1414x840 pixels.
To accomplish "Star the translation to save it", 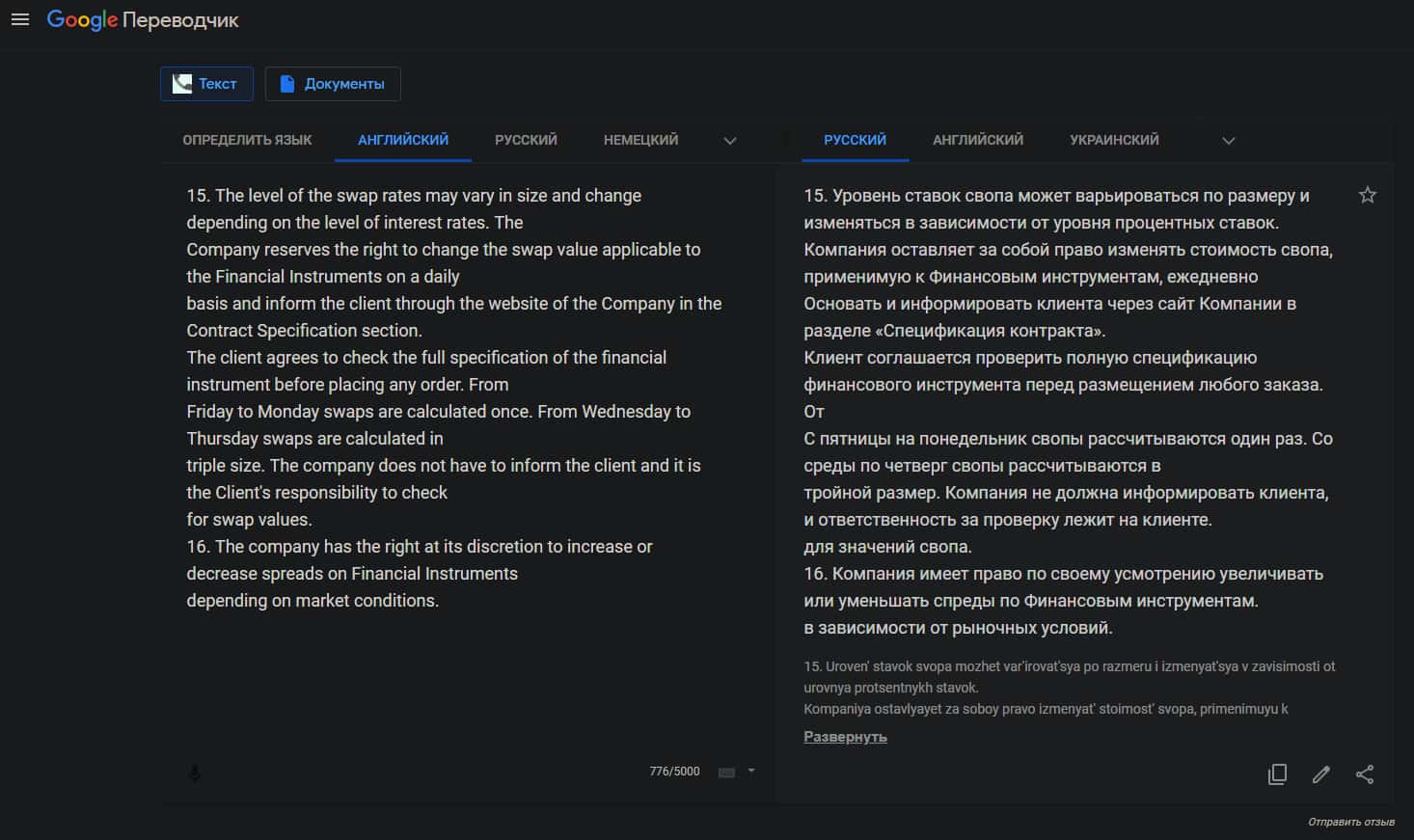I will pyautogui.click(x=1368, y=196).
